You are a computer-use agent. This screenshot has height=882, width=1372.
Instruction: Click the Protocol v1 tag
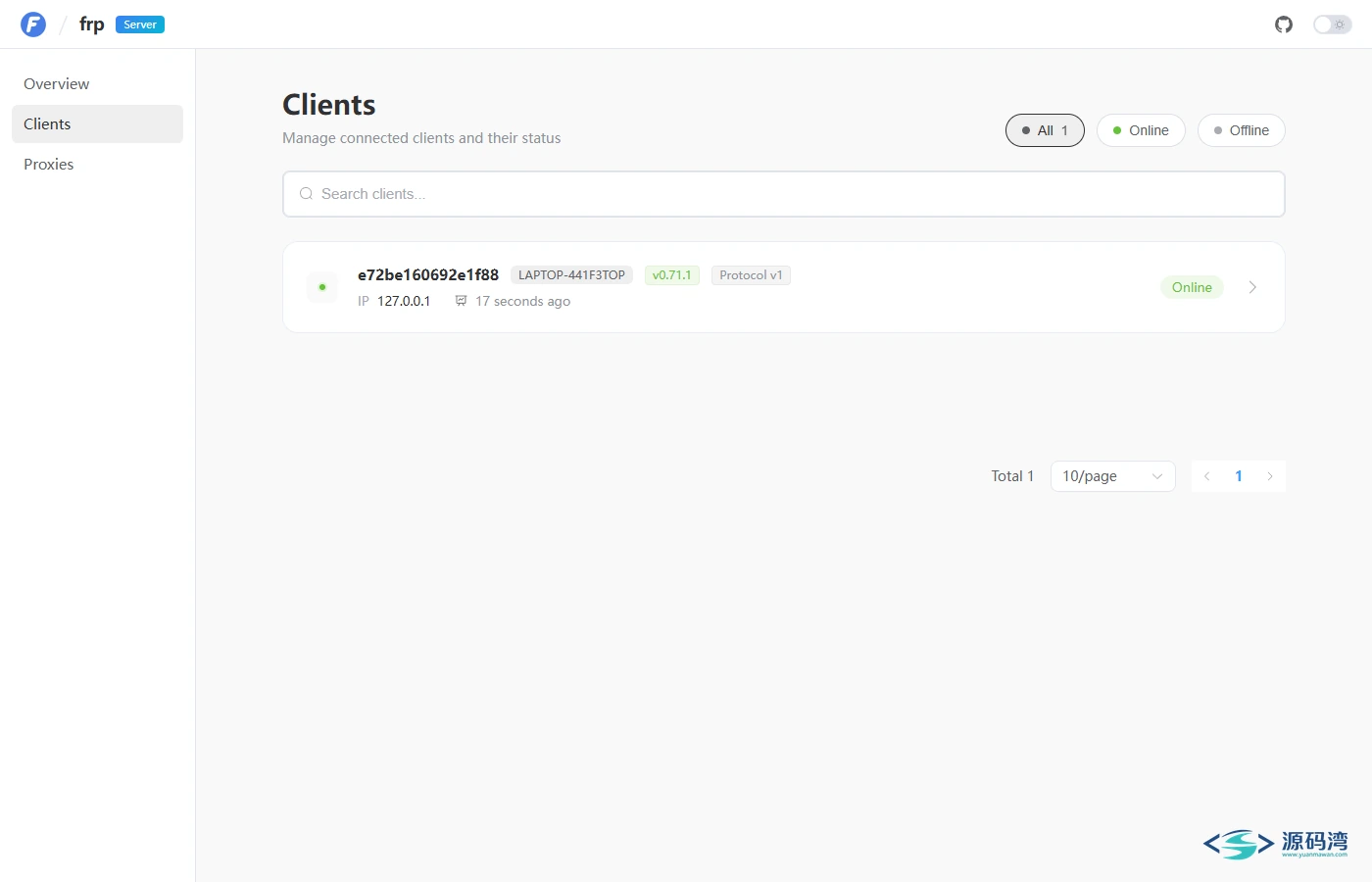pos(751,275)
